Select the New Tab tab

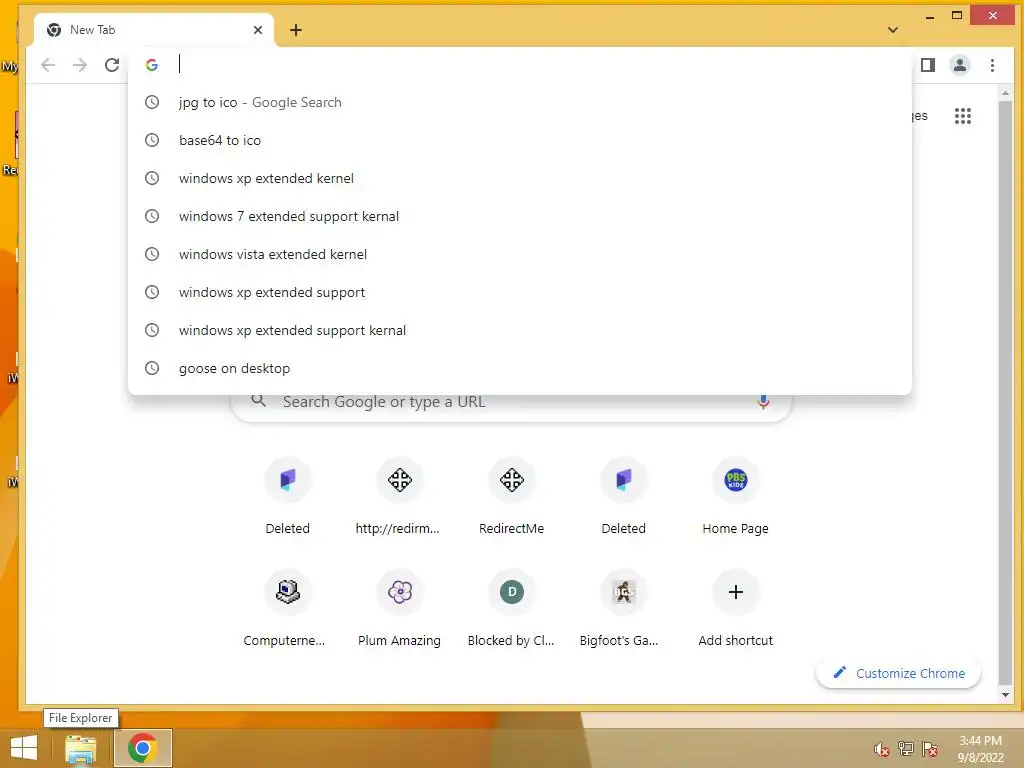pyautogui.click(x=153, y=29)
